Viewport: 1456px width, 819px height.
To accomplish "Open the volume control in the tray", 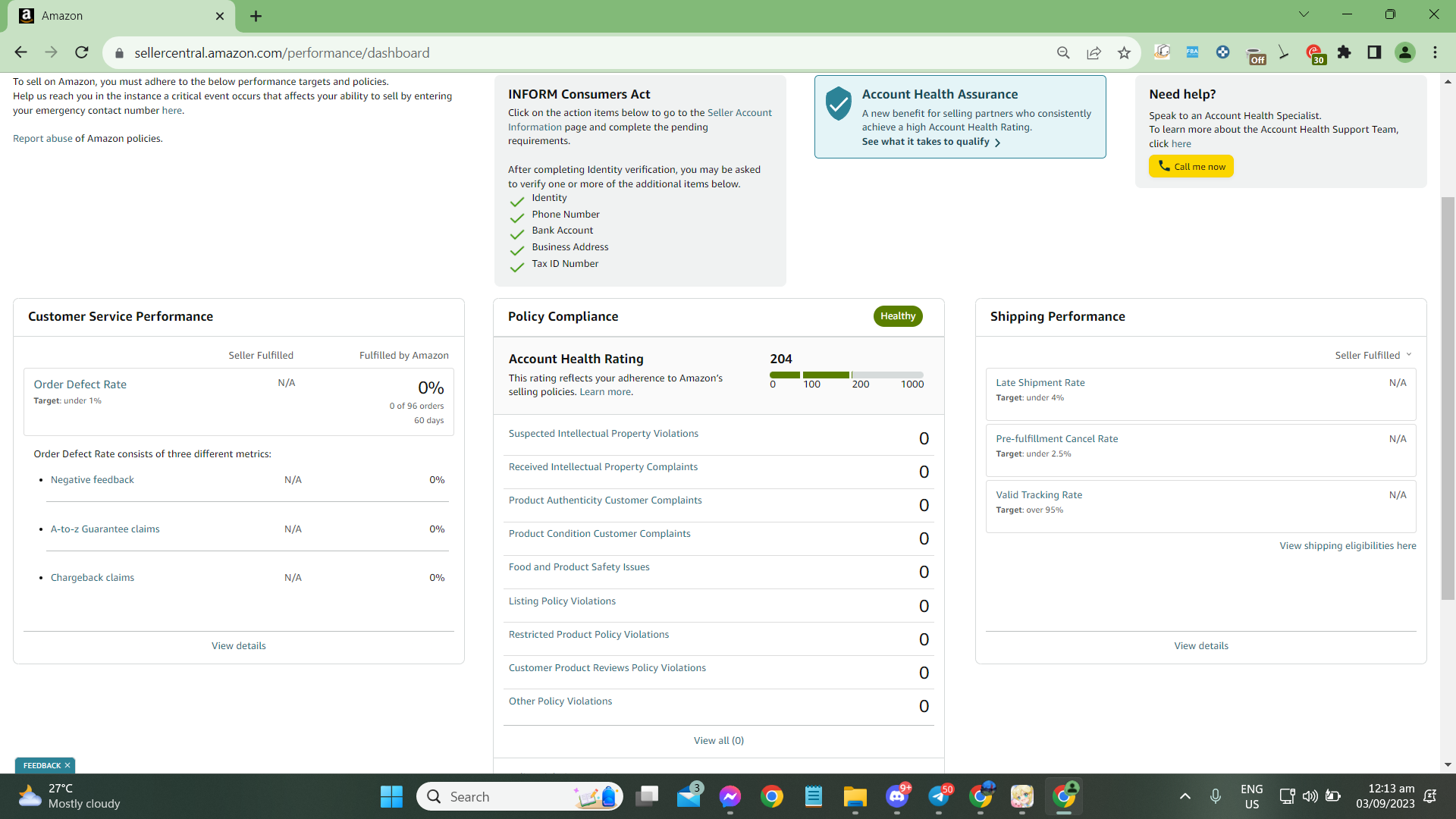I will click(x=1310, y=796).
